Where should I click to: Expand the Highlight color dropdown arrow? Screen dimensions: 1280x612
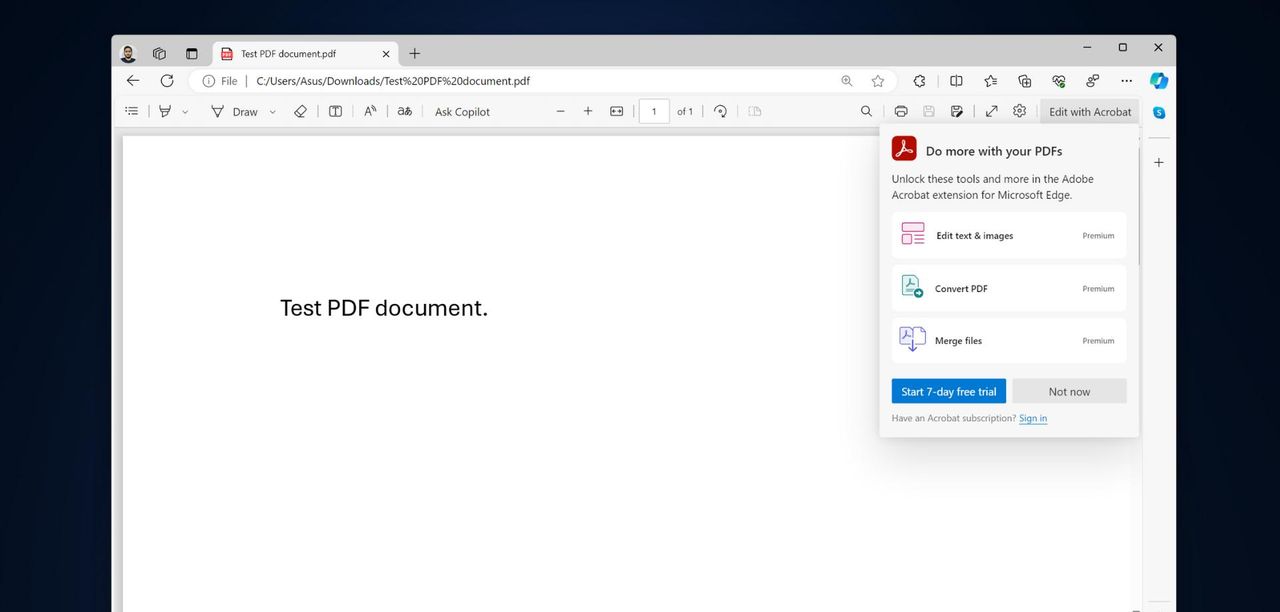click(185, 112)
